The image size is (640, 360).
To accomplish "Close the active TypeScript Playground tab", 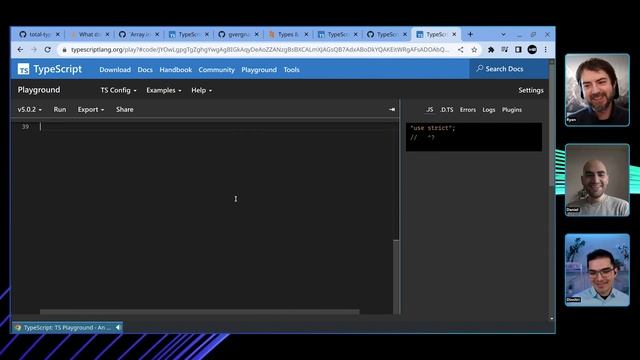I will 454,35.
